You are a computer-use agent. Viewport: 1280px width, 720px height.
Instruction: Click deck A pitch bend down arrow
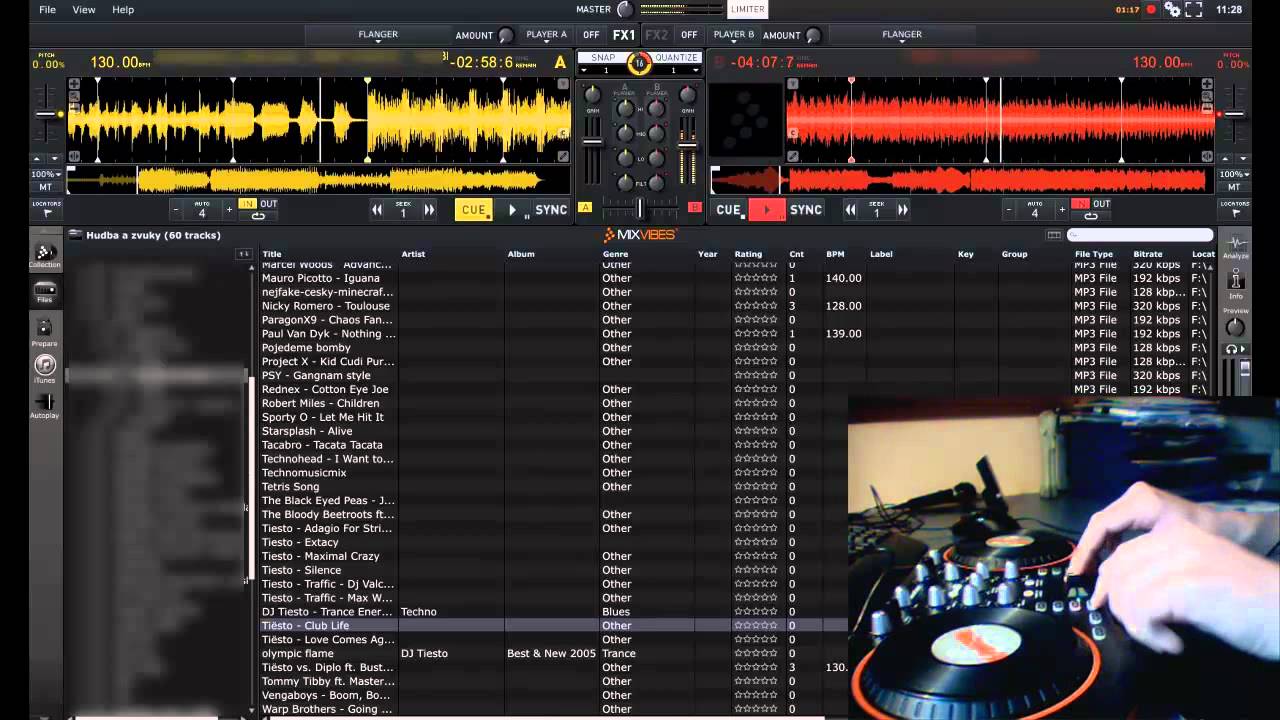[53, 158]
